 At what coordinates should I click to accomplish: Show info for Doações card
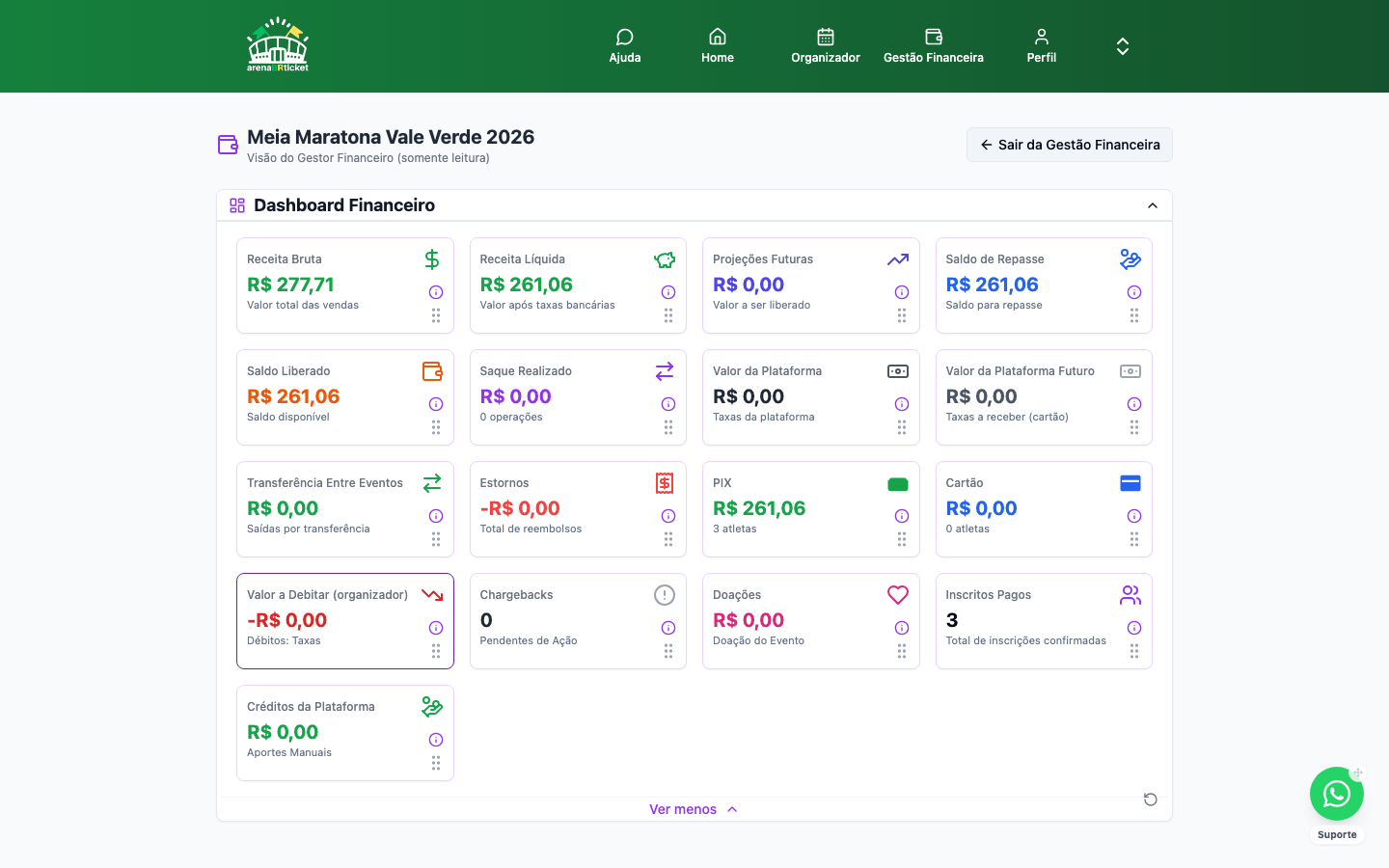tap(902, 628)
